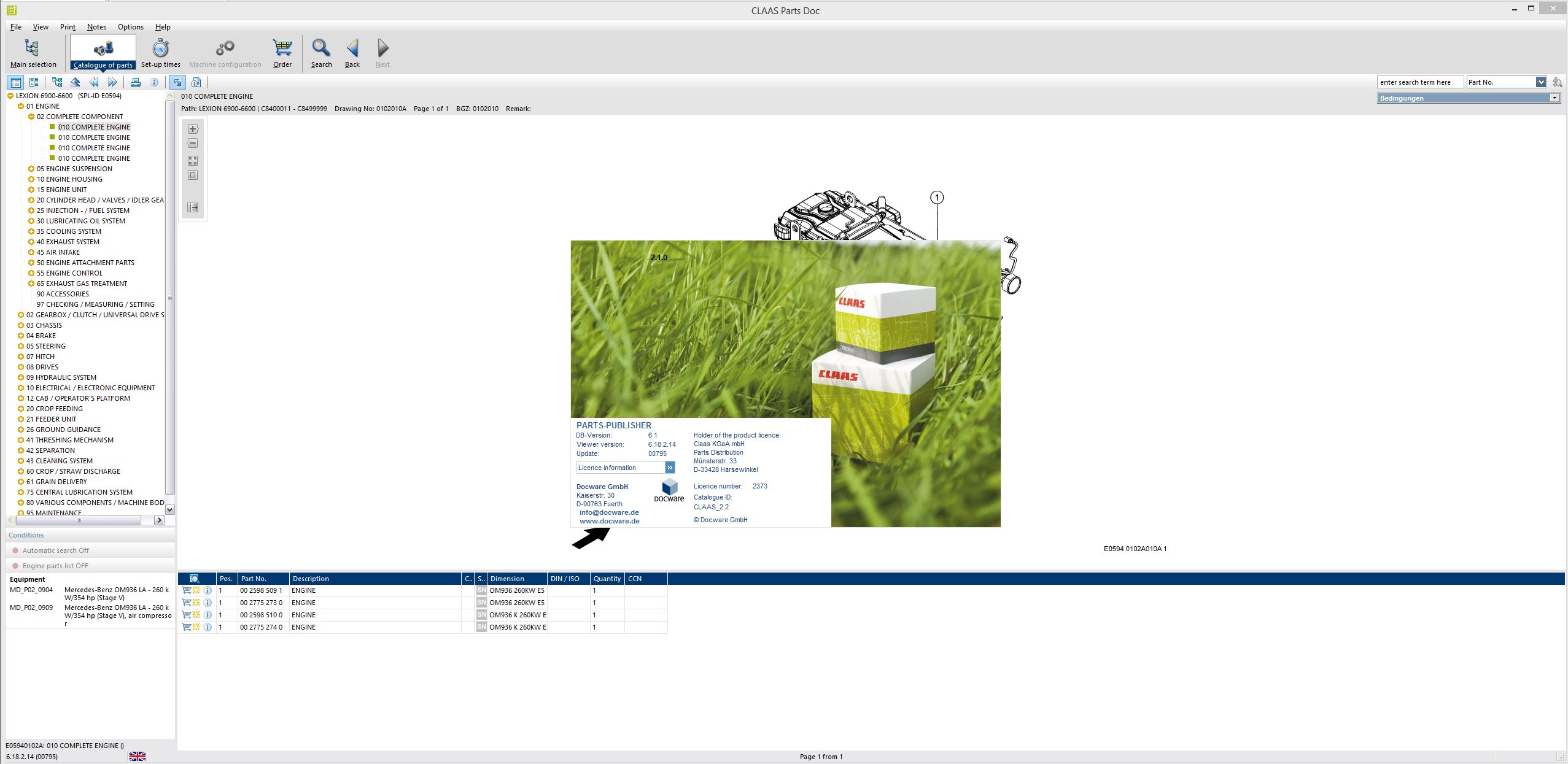Expand the 03 CHASSIS node
Viewport: 1568px width, 764px height.
[21, 325]
